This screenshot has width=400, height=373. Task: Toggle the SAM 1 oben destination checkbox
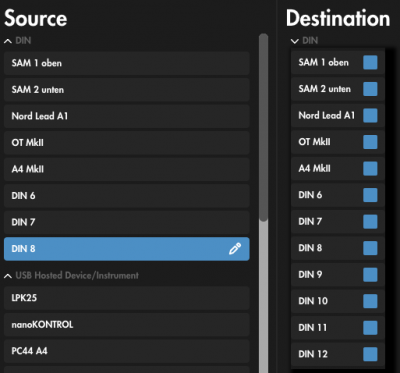370,62
